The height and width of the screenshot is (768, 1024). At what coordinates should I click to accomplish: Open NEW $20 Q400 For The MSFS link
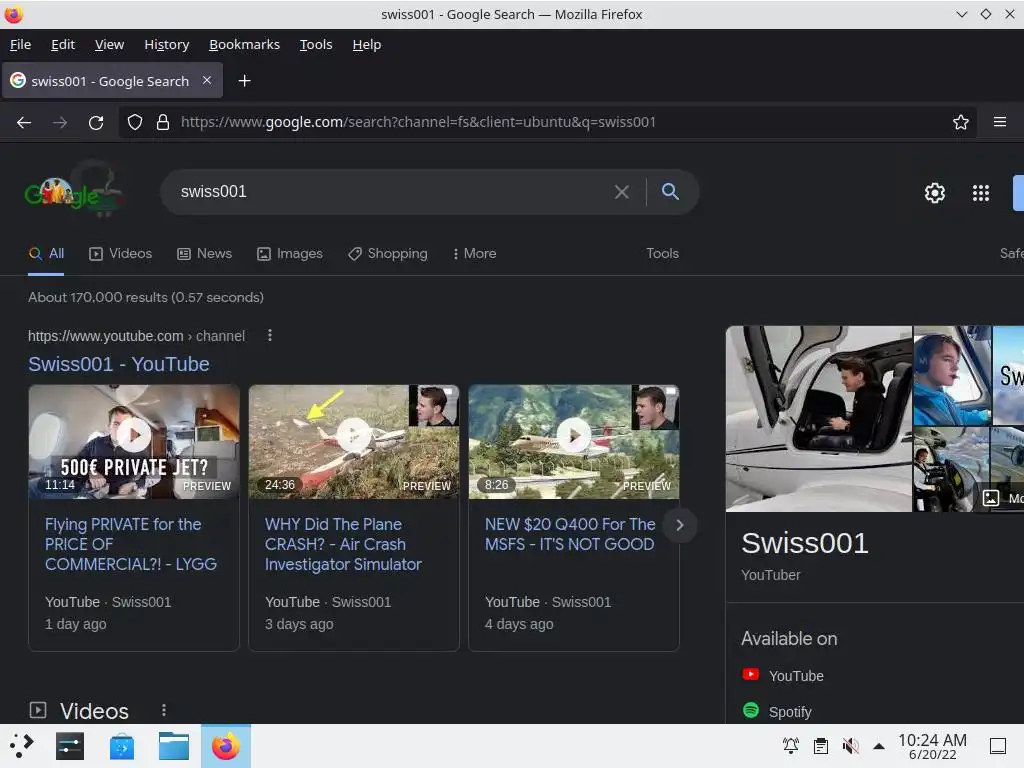click(x=570, y=534)
